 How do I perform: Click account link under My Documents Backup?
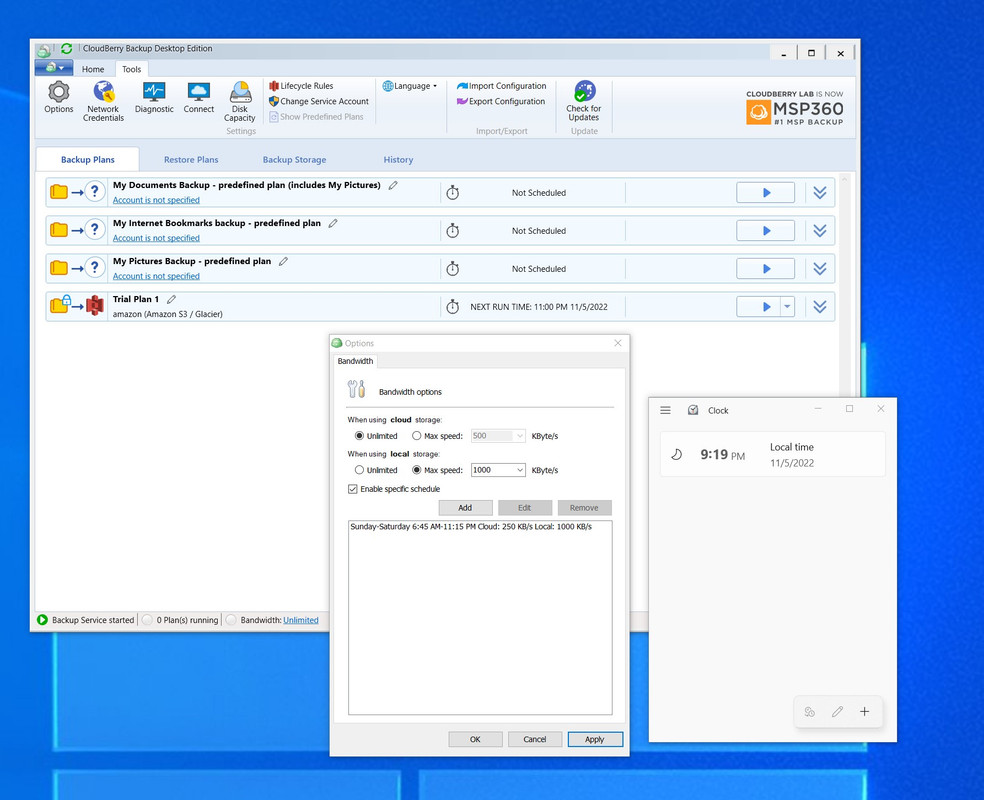click(x=156, y=200)
